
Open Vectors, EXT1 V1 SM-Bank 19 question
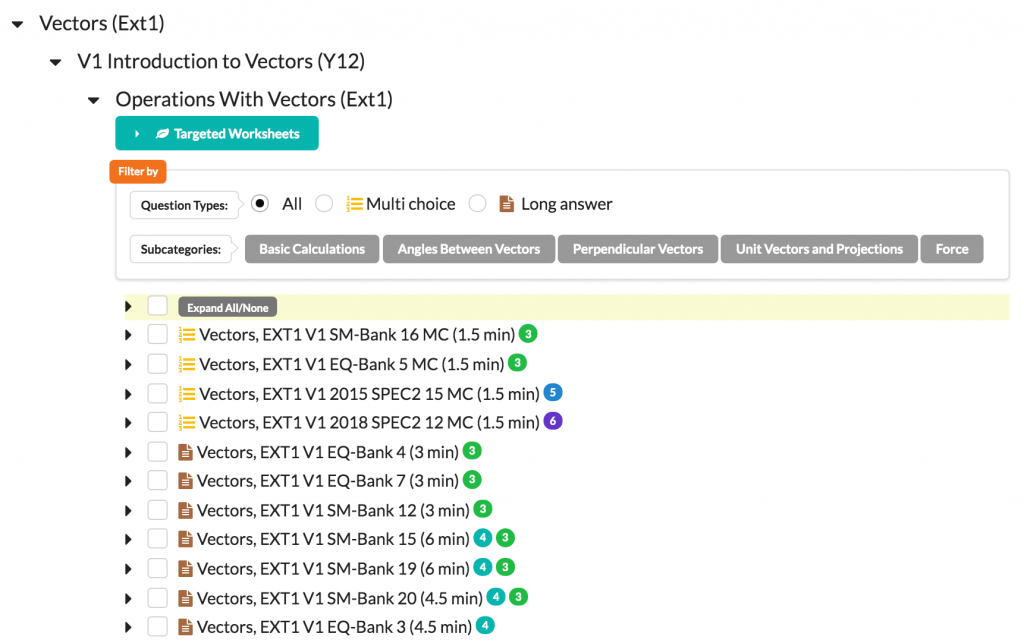(333, 568)
